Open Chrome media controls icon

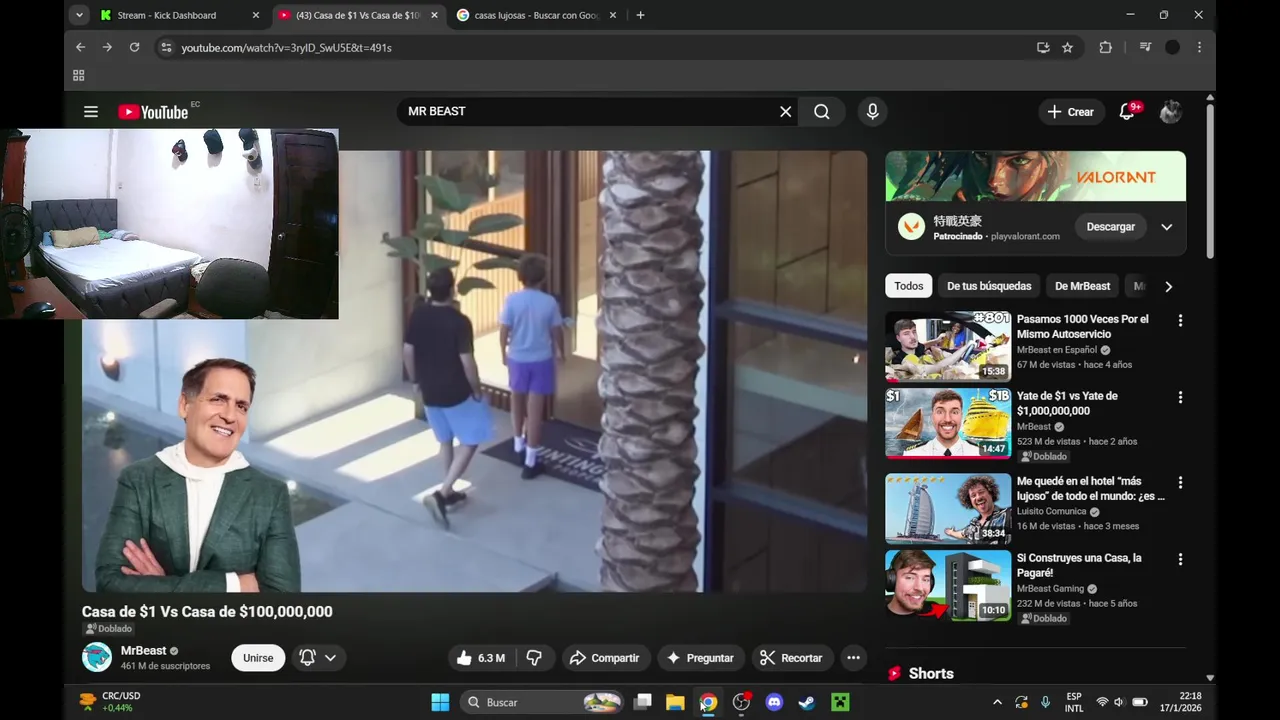click(1146, 47)
